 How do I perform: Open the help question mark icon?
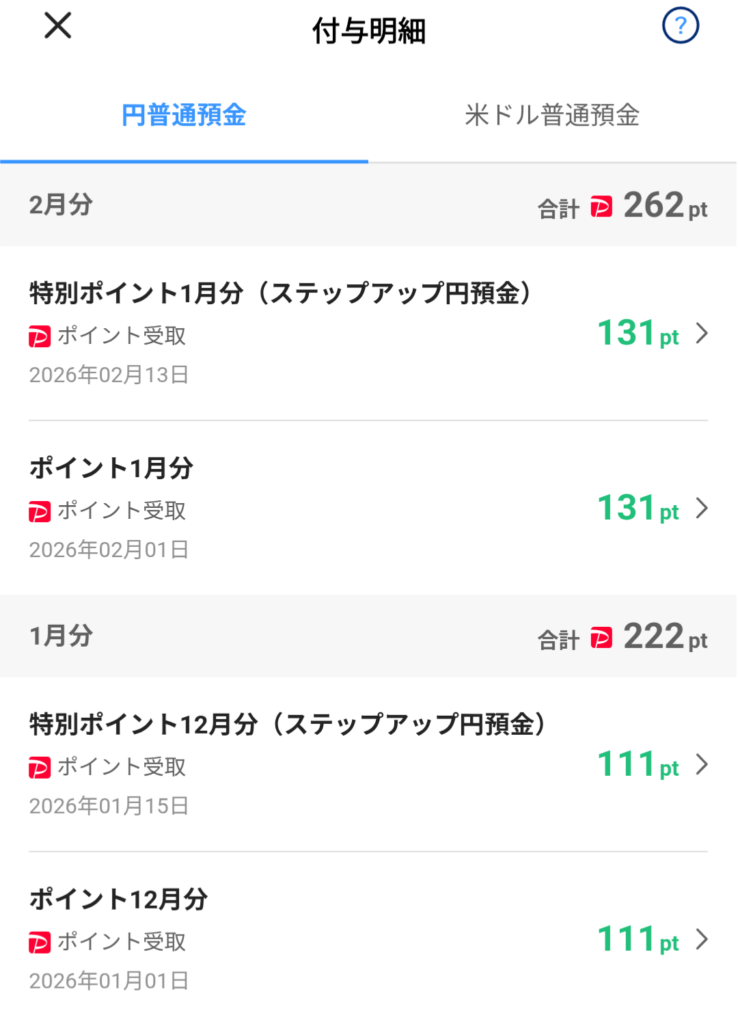coord(680,27)
